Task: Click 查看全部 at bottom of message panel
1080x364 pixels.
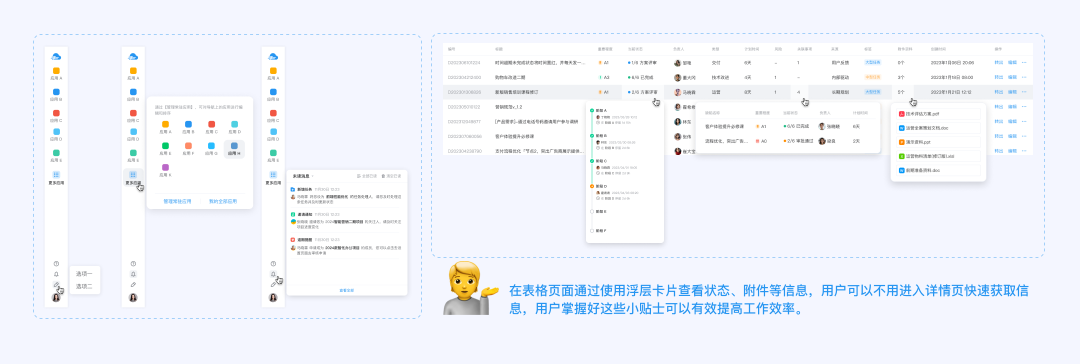Action: pos(346,290)
